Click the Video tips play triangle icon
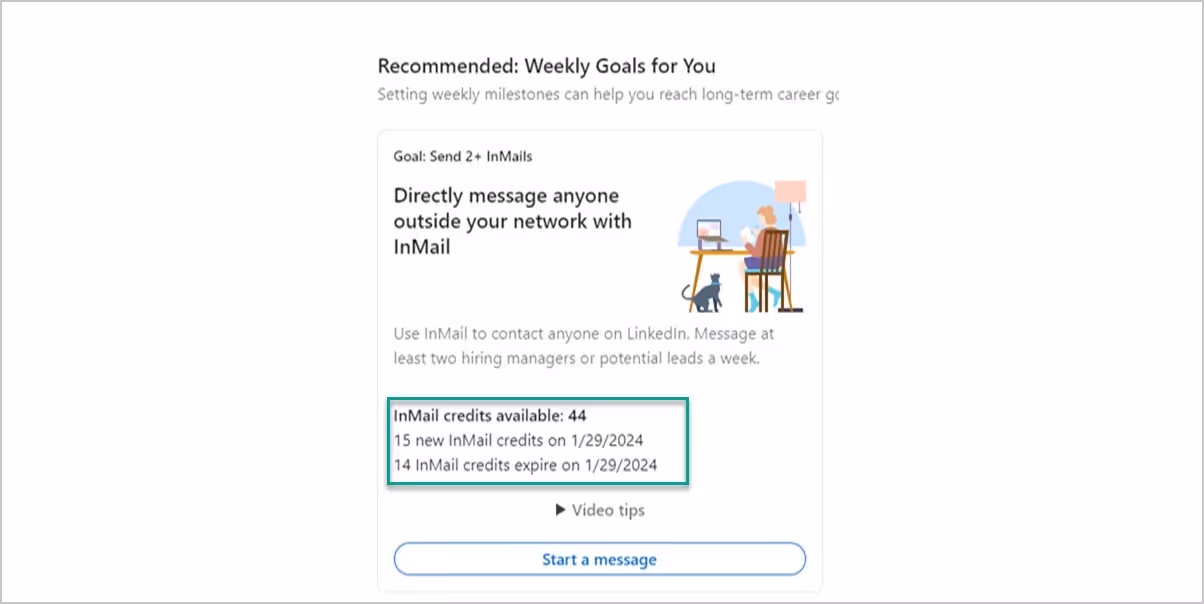This screenshot has height=604, width=1204. pyautogui.click(x=562, y=510)
